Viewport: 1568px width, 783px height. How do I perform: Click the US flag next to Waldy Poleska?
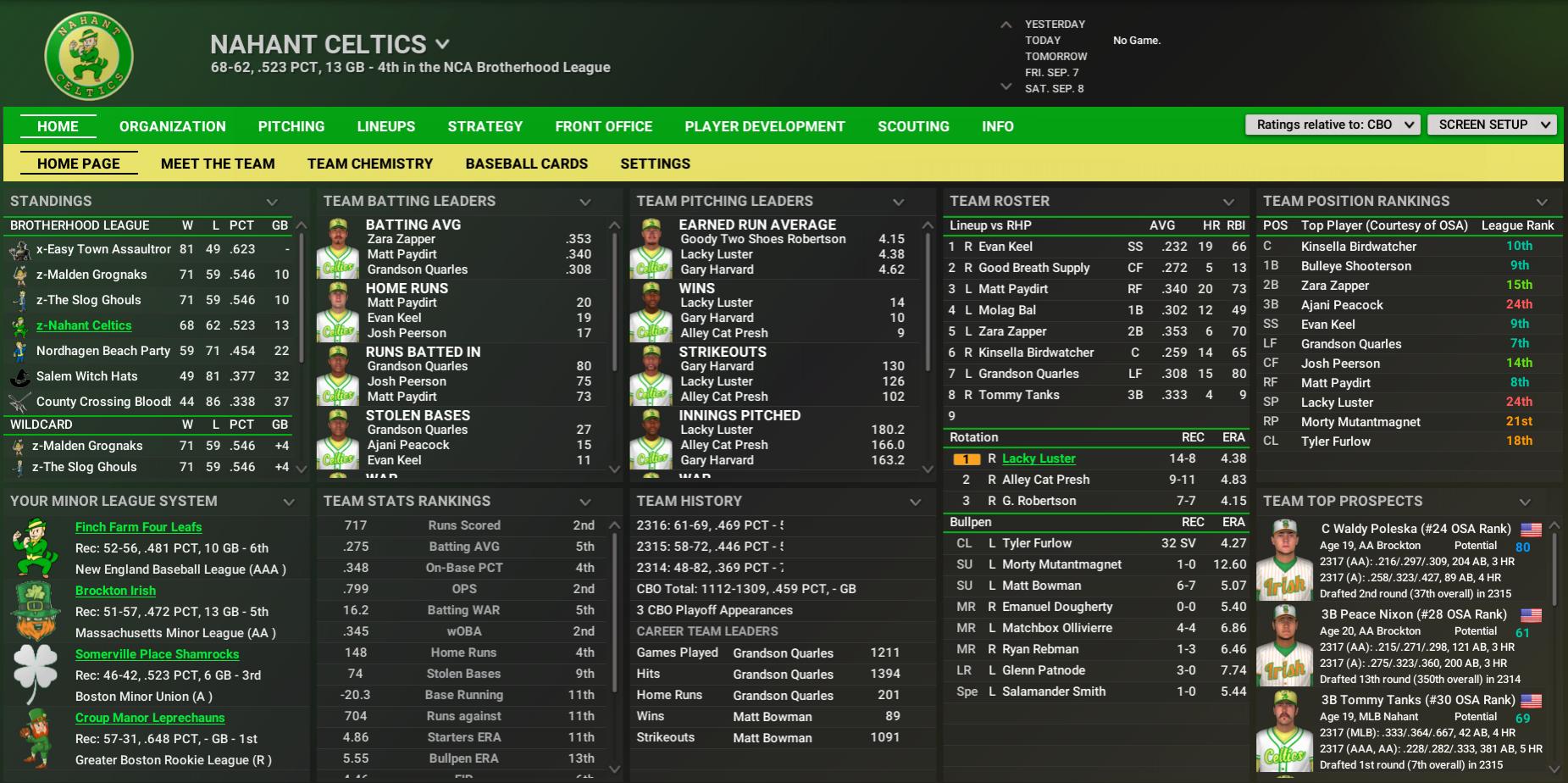(x=1531, y=530)
